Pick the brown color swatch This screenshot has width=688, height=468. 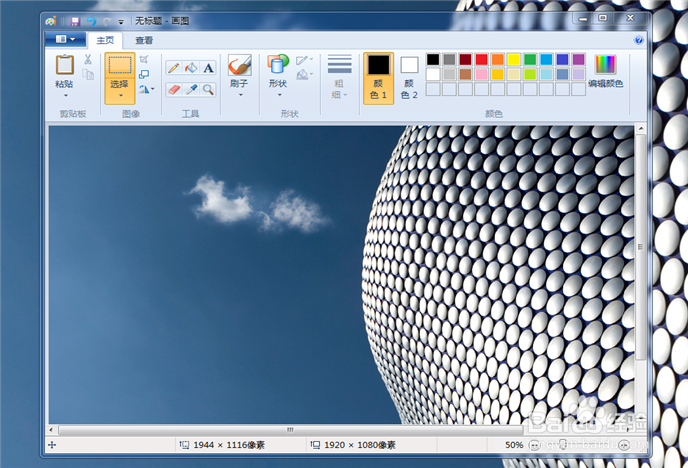tap(465, 74)
